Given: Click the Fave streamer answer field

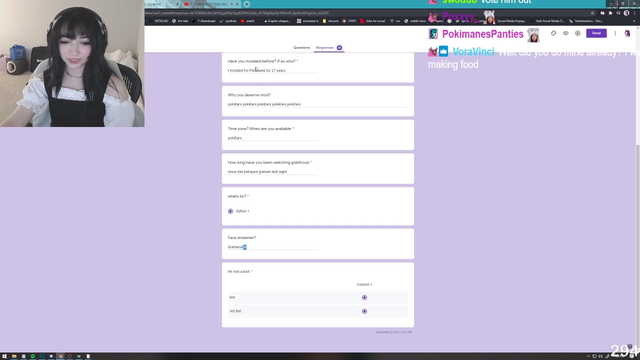Looking at the screenshot, I should (272, 247).
